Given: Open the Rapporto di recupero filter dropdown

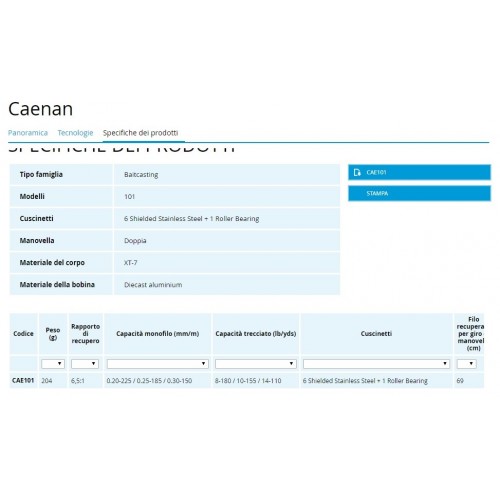Looking at the screenshot, I should point(85,364).
